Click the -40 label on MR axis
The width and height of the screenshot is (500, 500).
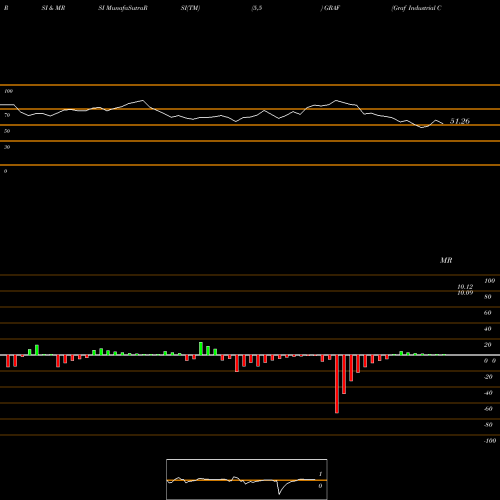click(488, 393)
